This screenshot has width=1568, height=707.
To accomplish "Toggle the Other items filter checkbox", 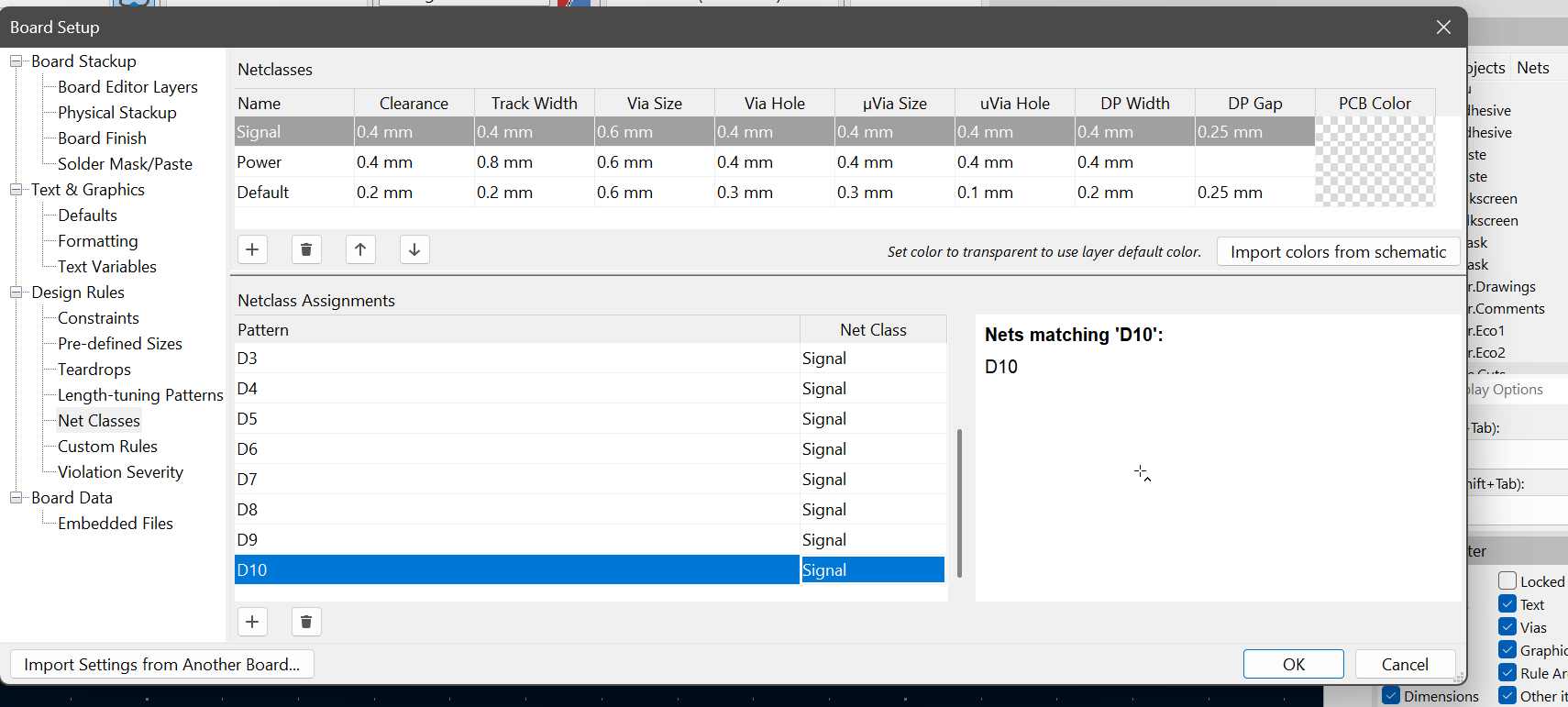I will [x=1507, y=695].
